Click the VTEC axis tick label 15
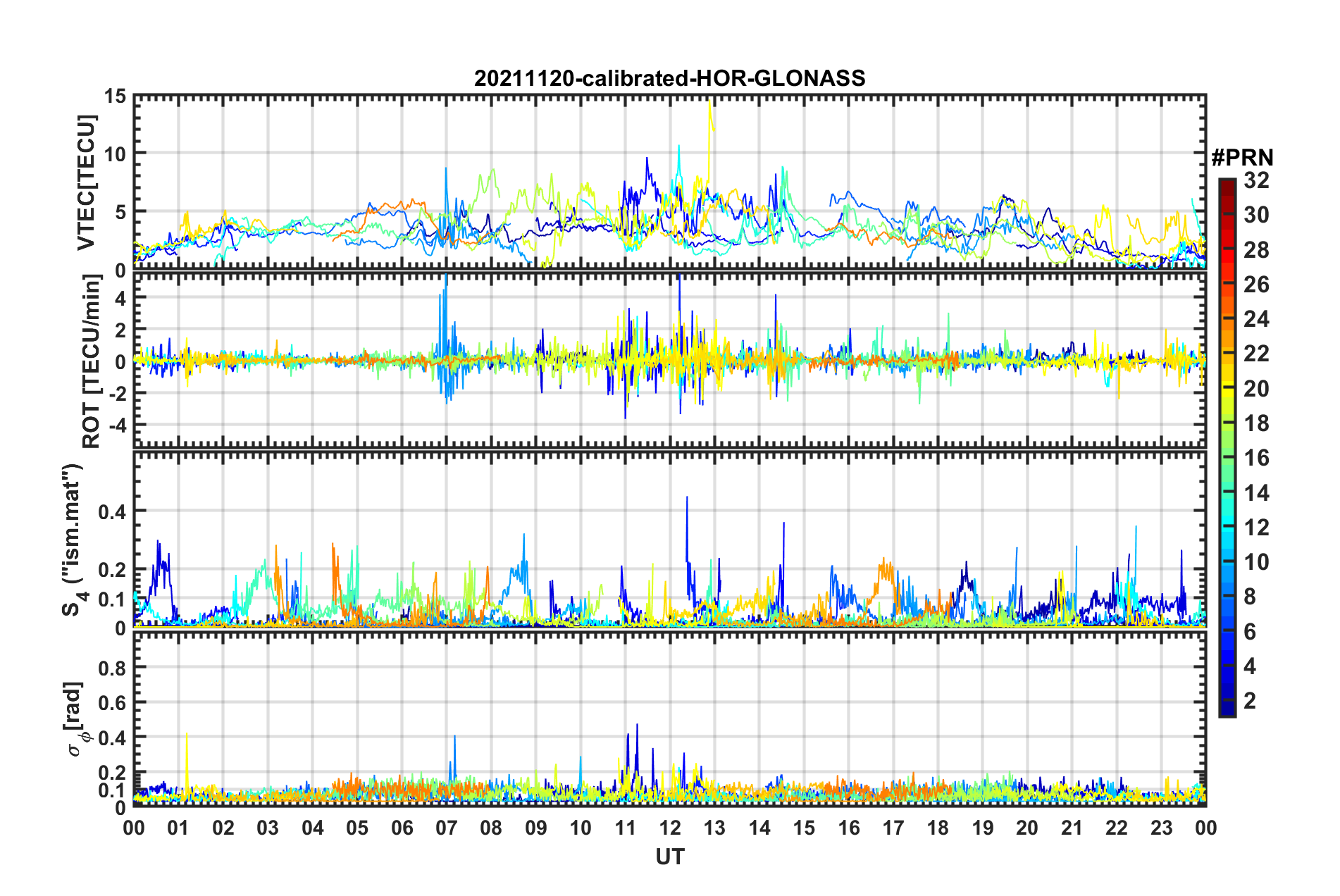The height and width of the screenshot is (896, 1340). 116,96
